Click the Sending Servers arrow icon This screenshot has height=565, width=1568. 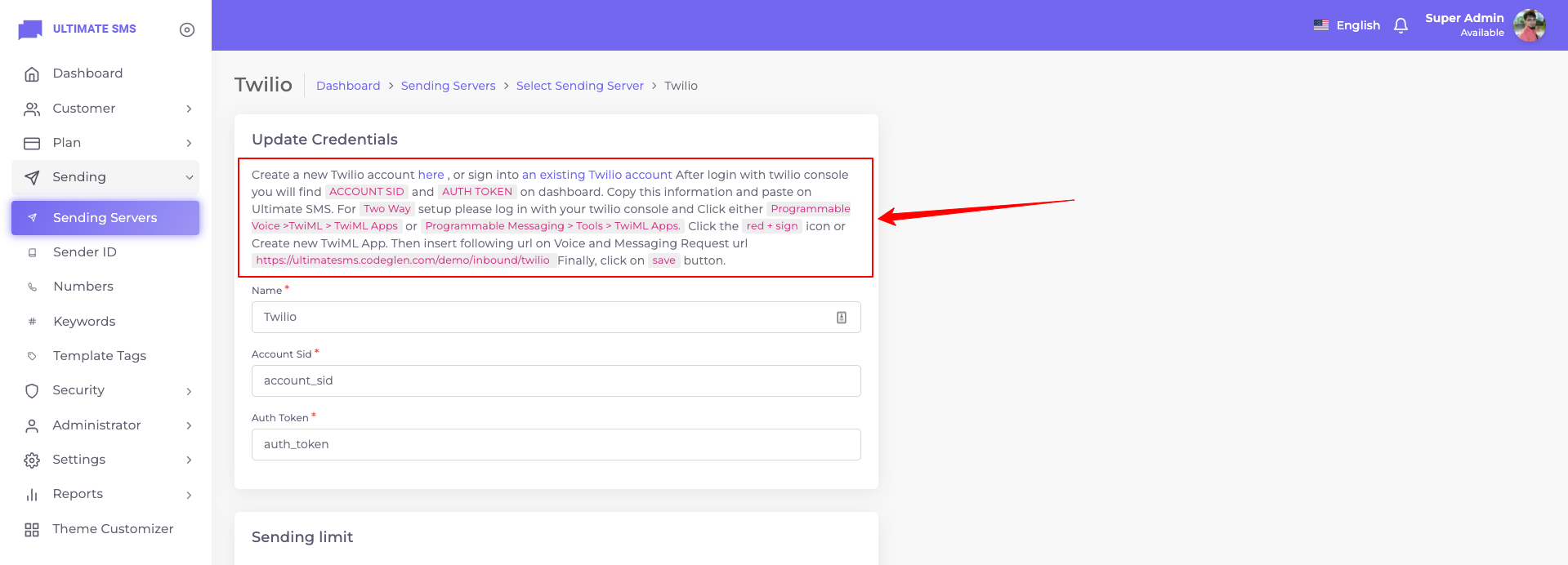(x=33, y=218)
